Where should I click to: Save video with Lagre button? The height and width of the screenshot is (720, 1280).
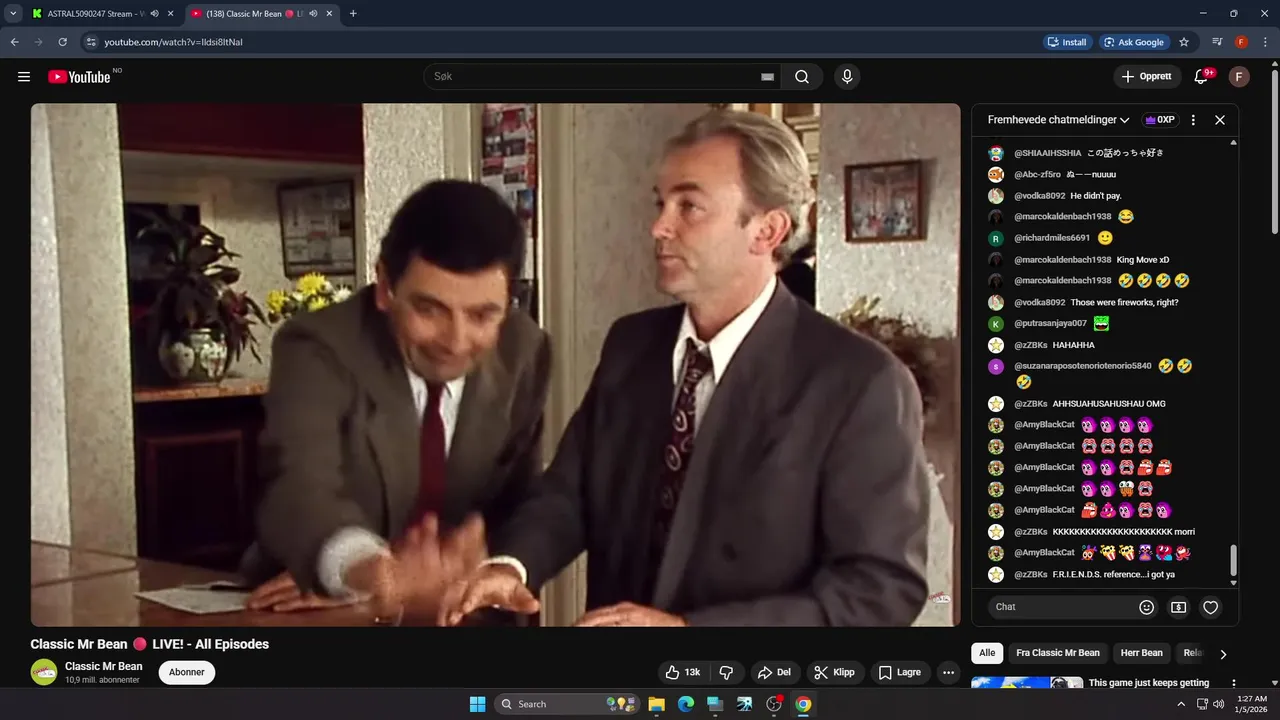click(x=899, y=672)
